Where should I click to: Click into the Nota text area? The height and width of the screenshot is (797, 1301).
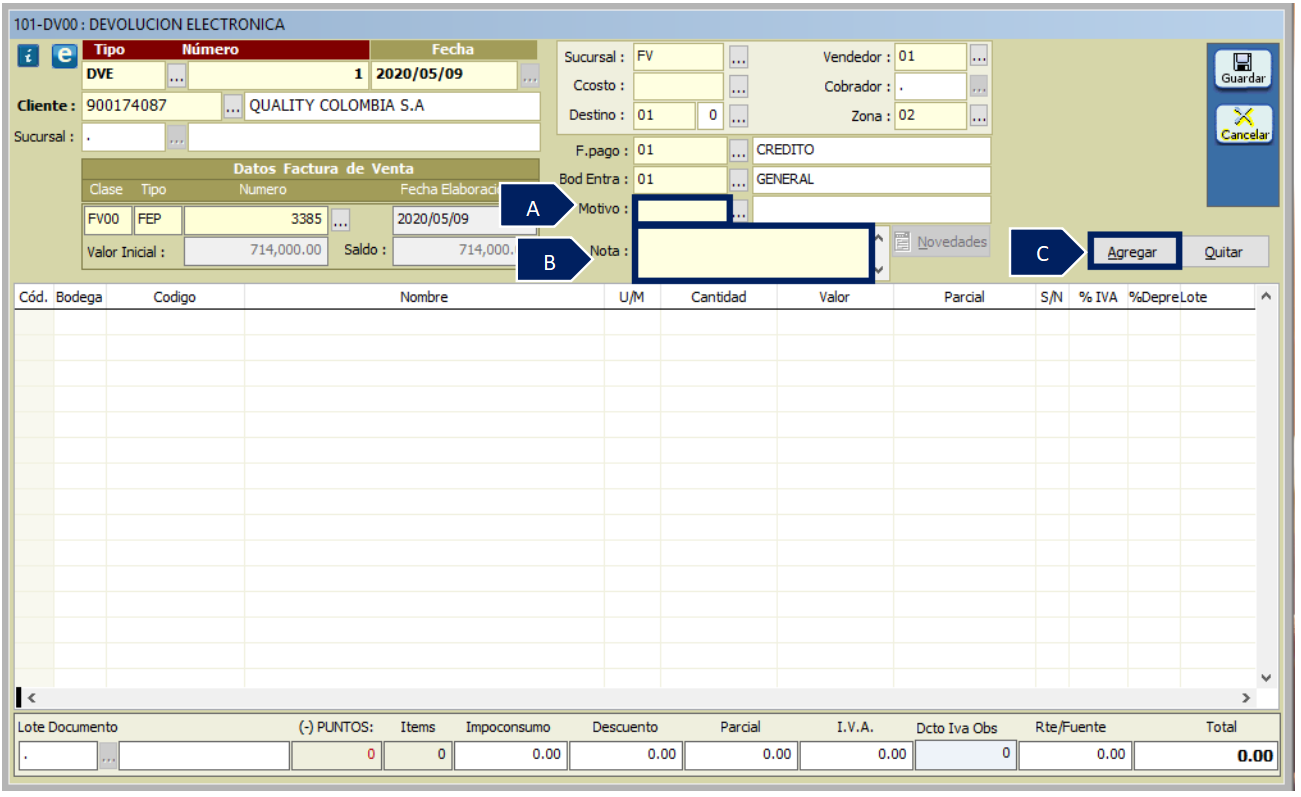tap(753, 253)
